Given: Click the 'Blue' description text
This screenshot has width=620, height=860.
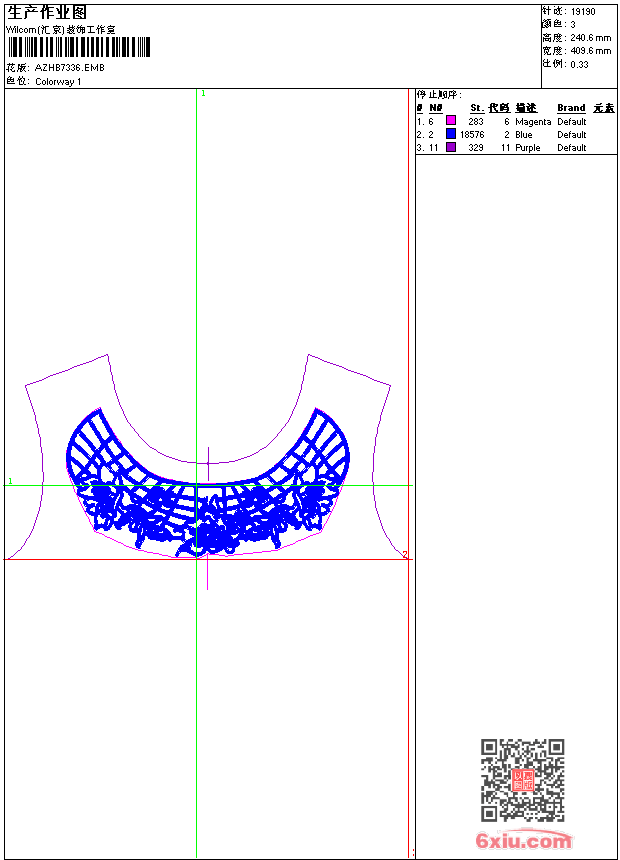Looking at the screenshot, I should coord(523,135).
